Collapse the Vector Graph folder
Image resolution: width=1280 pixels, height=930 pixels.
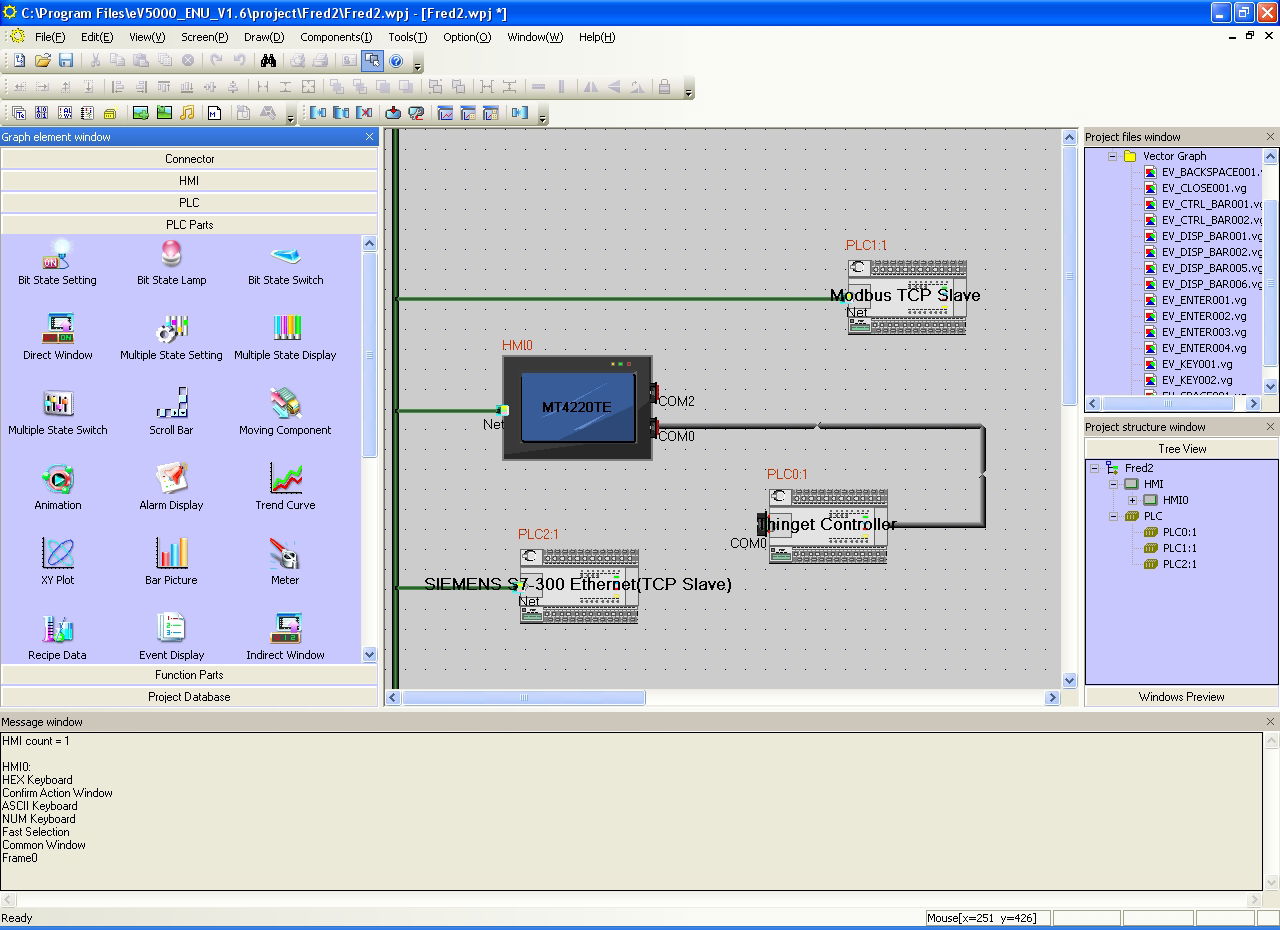[x=1112, y=156]
